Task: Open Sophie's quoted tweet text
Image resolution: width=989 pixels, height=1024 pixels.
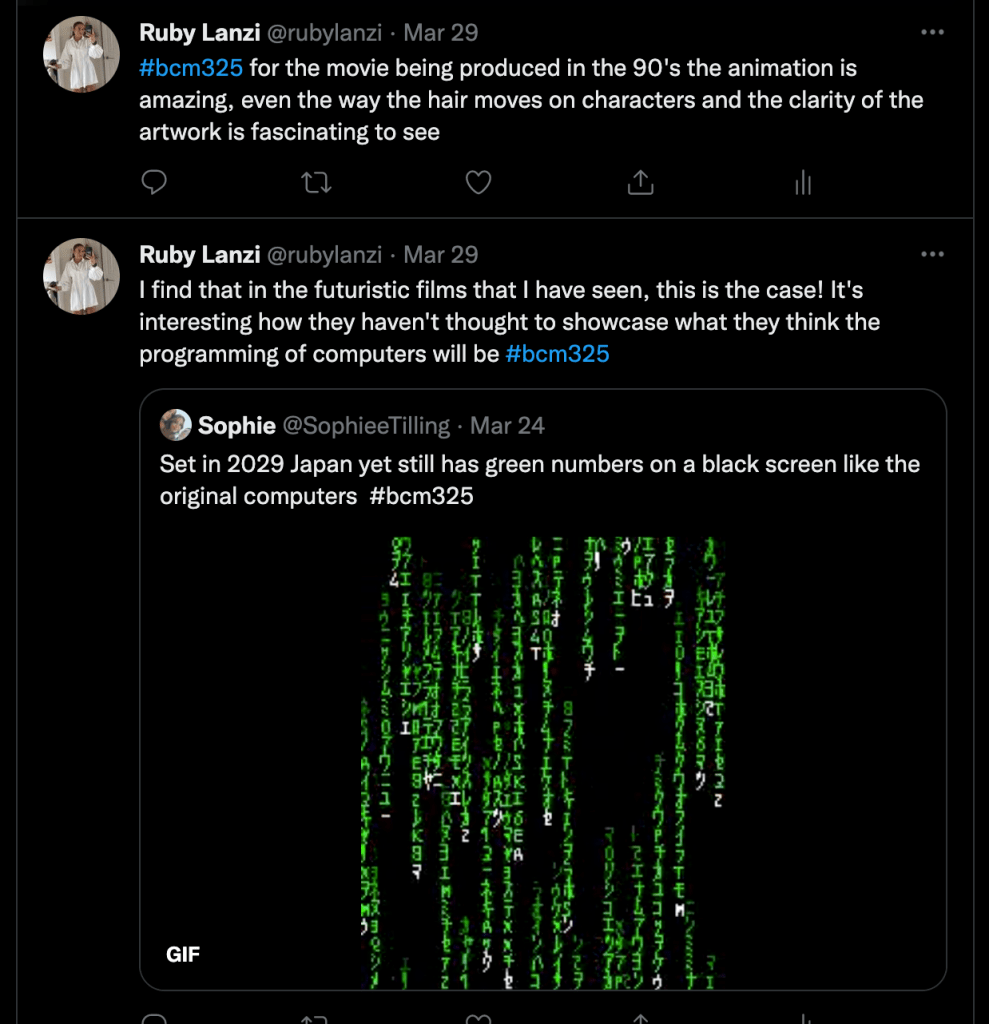Action: point(539,479)
